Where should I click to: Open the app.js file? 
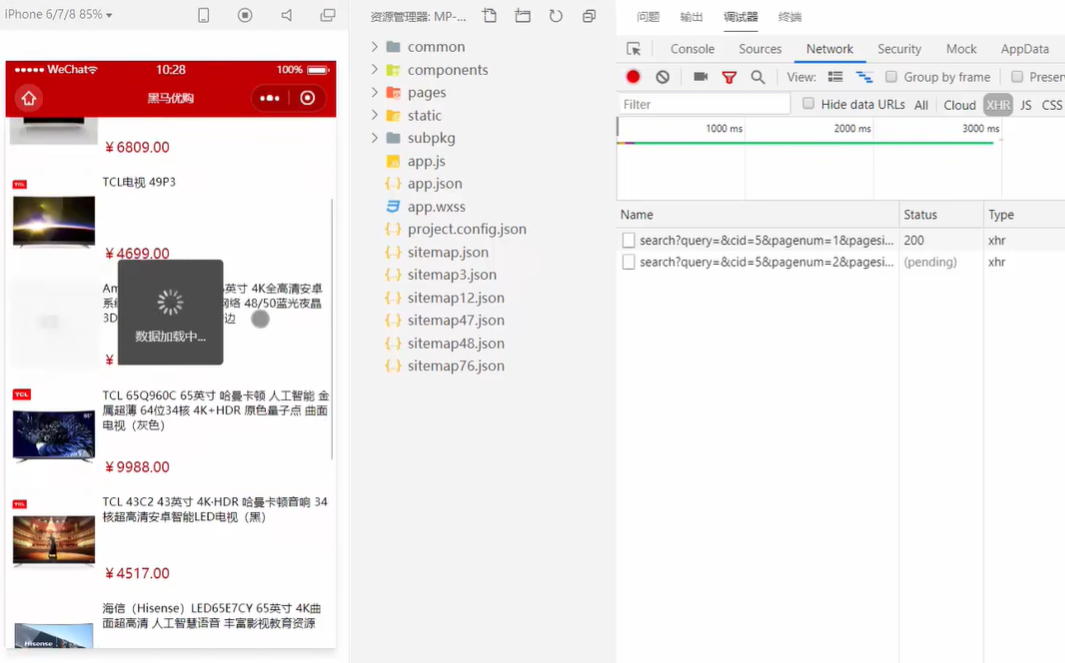[426, 161]
